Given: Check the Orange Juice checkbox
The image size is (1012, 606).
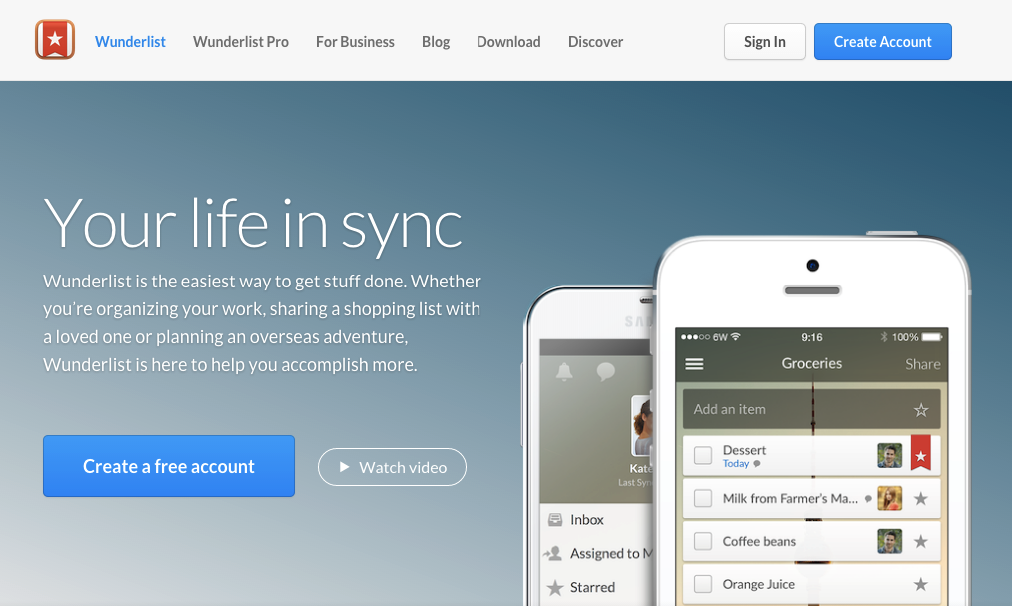Looking at the screenshot, I should [703, 584].
